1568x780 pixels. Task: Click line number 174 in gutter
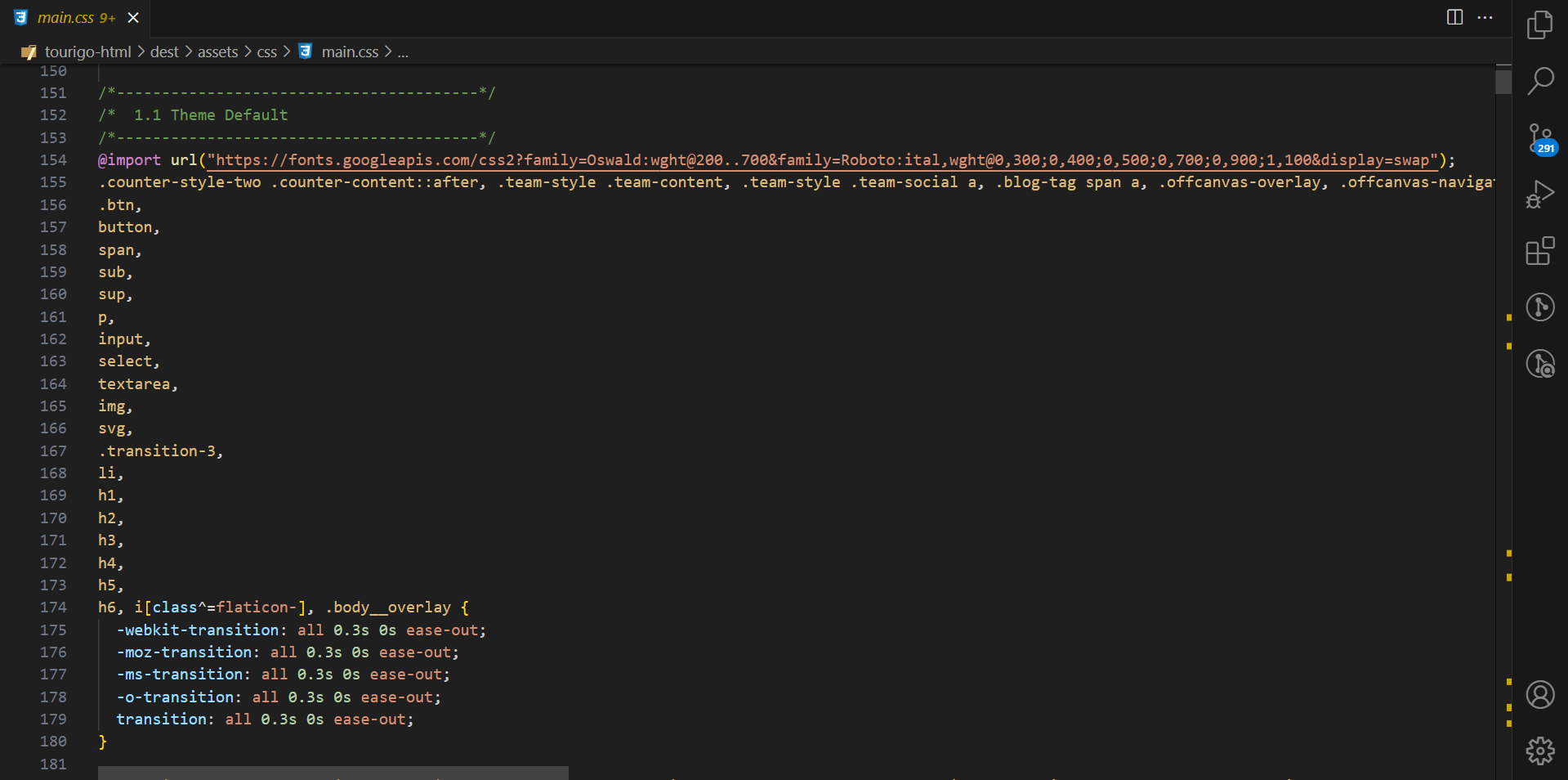(53, 607)
